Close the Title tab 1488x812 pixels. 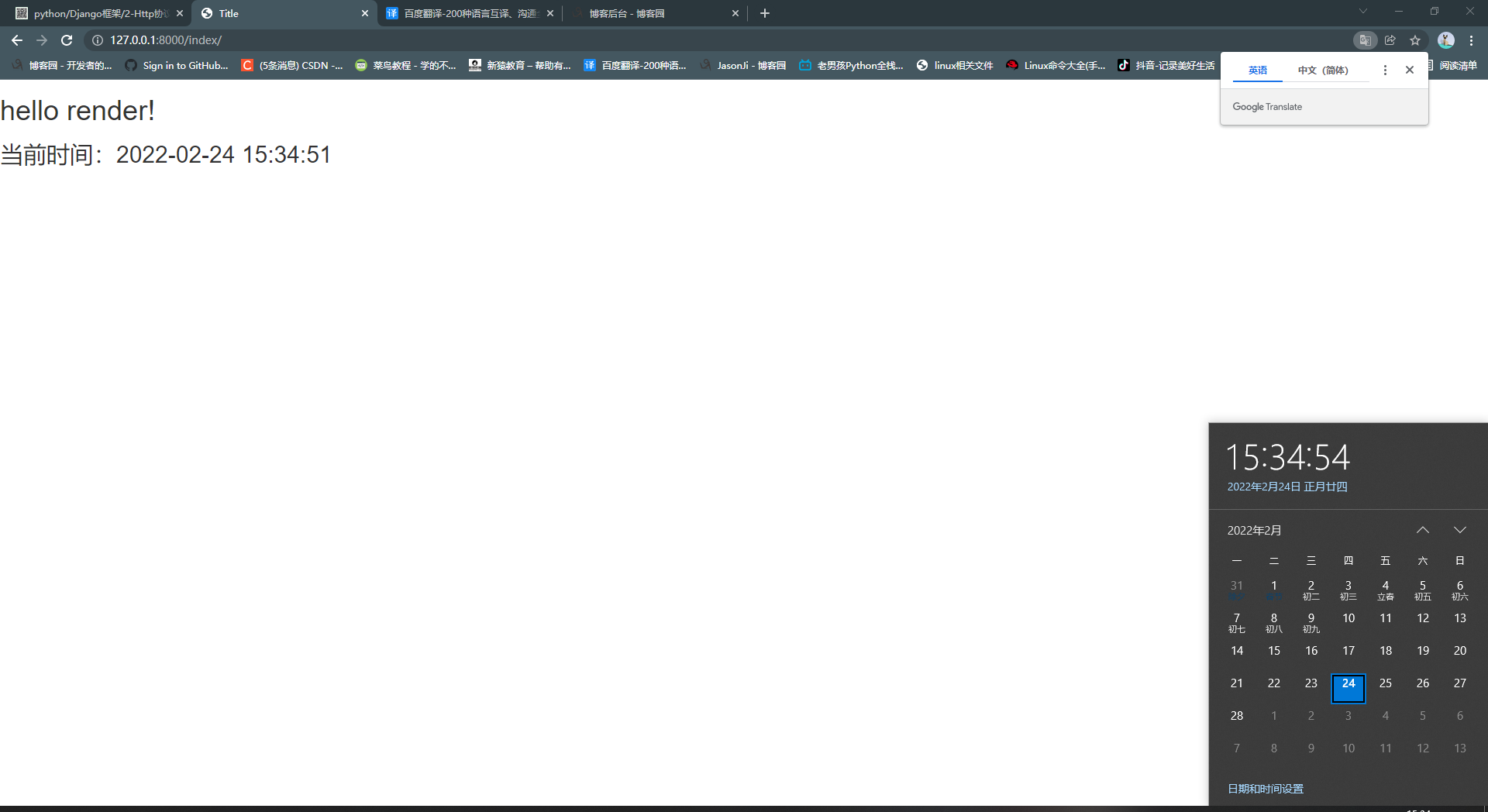click(365, 13)
